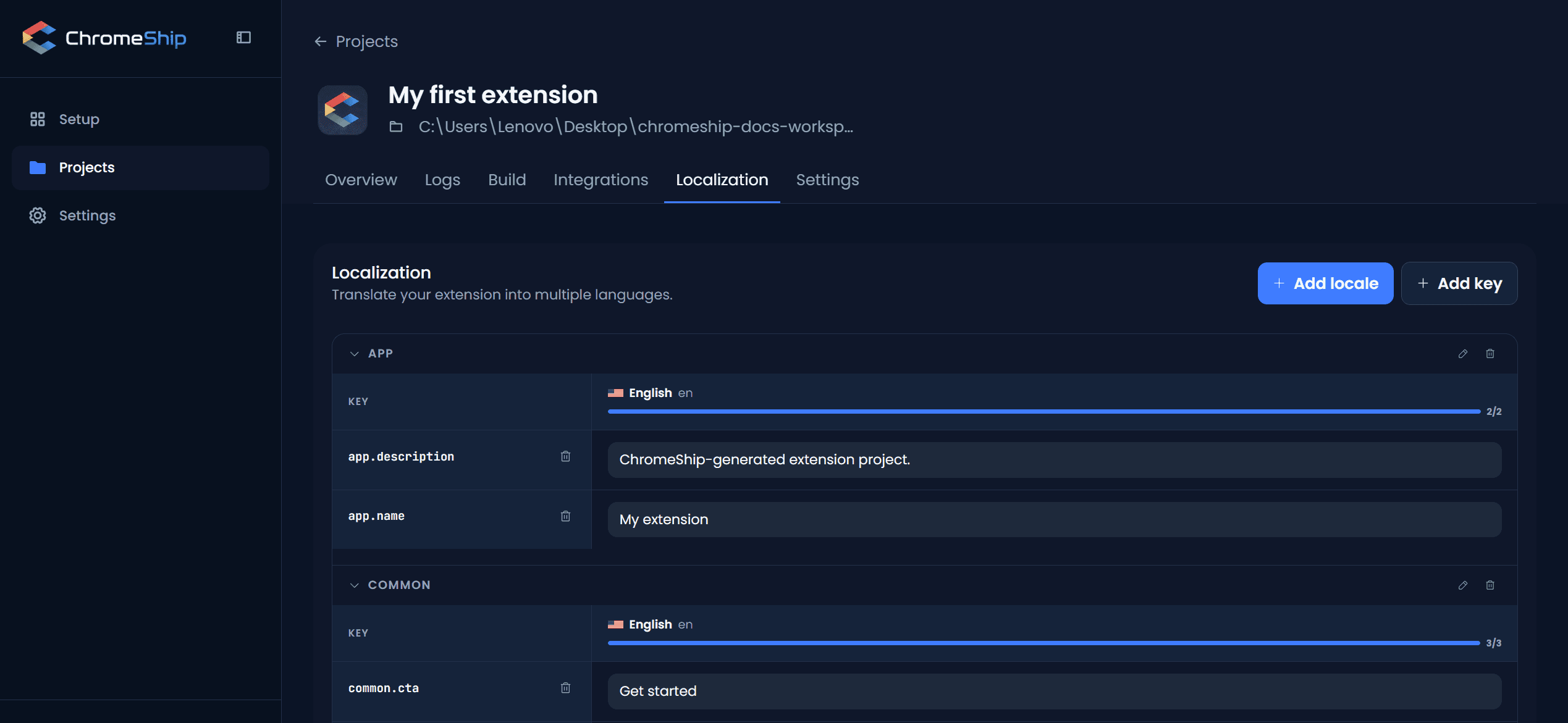Select the common.cta key label

point(384,688)
